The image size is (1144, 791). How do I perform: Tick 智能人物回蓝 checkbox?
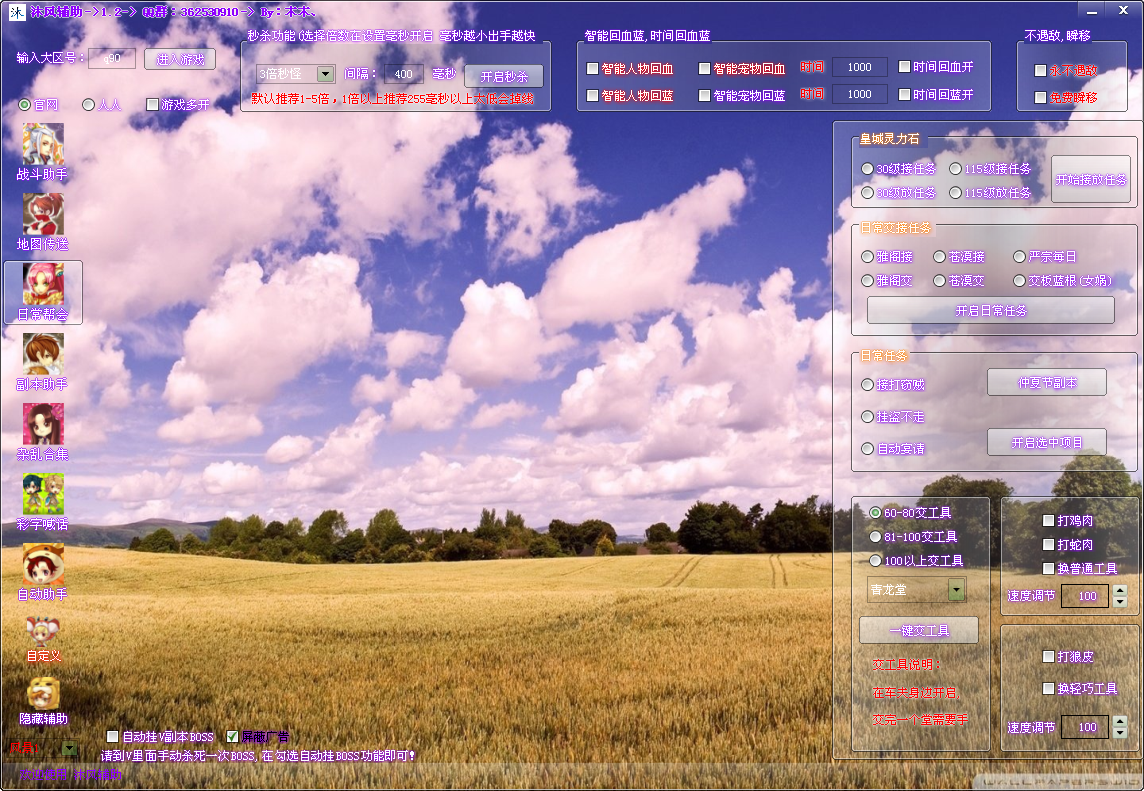click(x=592, y=96)
